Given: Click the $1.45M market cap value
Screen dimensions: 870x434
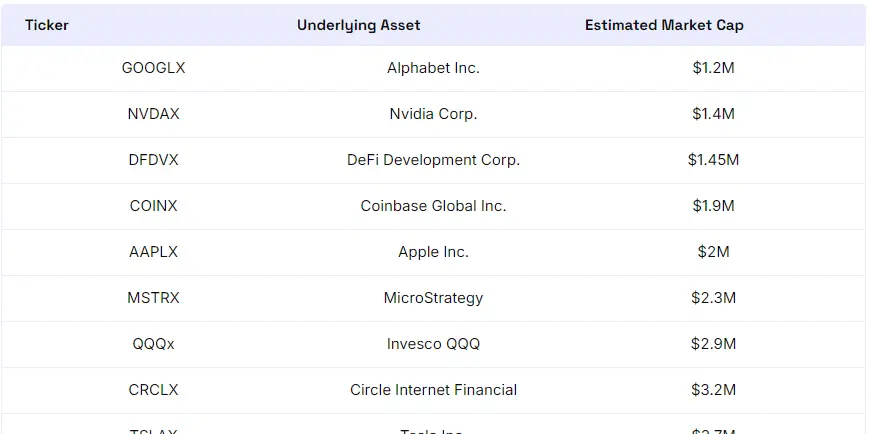Looking at the screenshot, I should 713,160.
